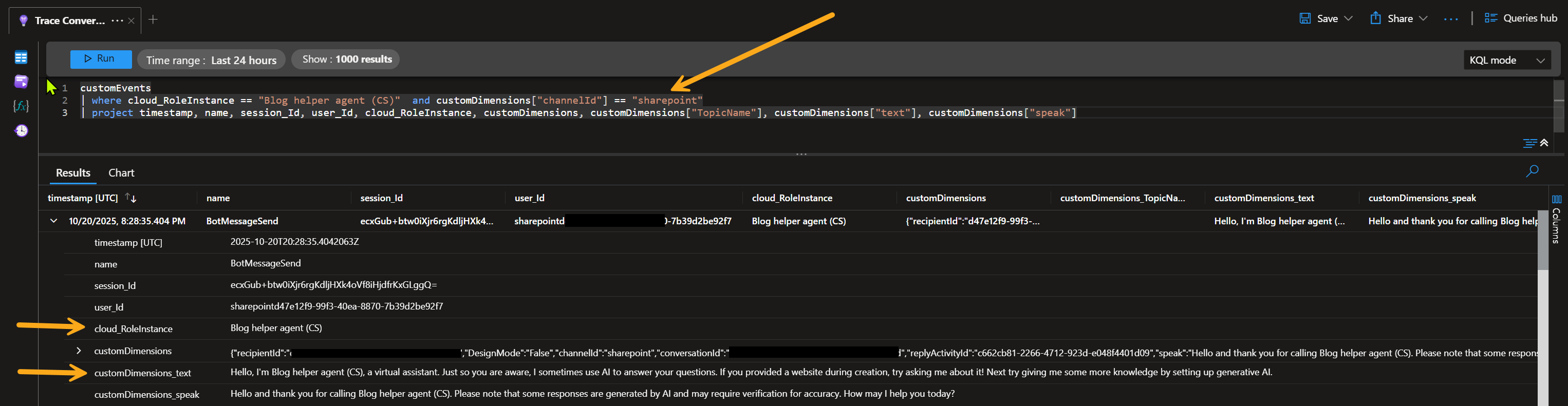
Task: Collapse the query editor with double chevron
Action: (x=1544, y=143)
